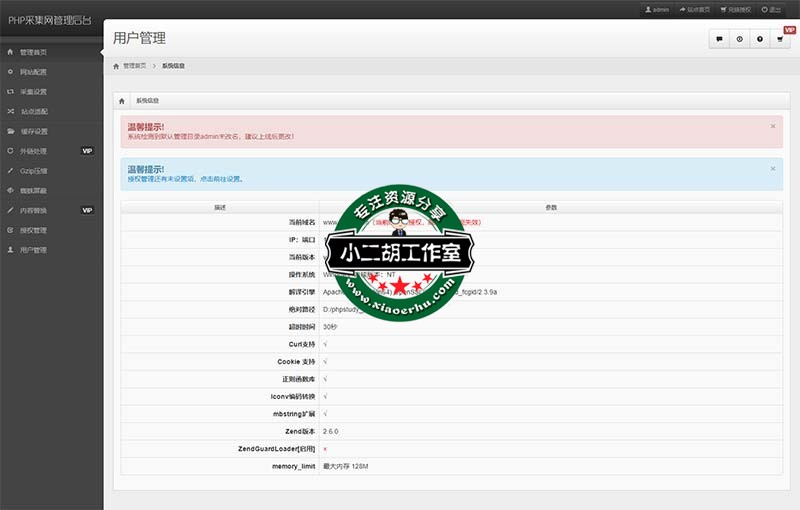Open the question mark help icon
800x510 pixels.
759,39
